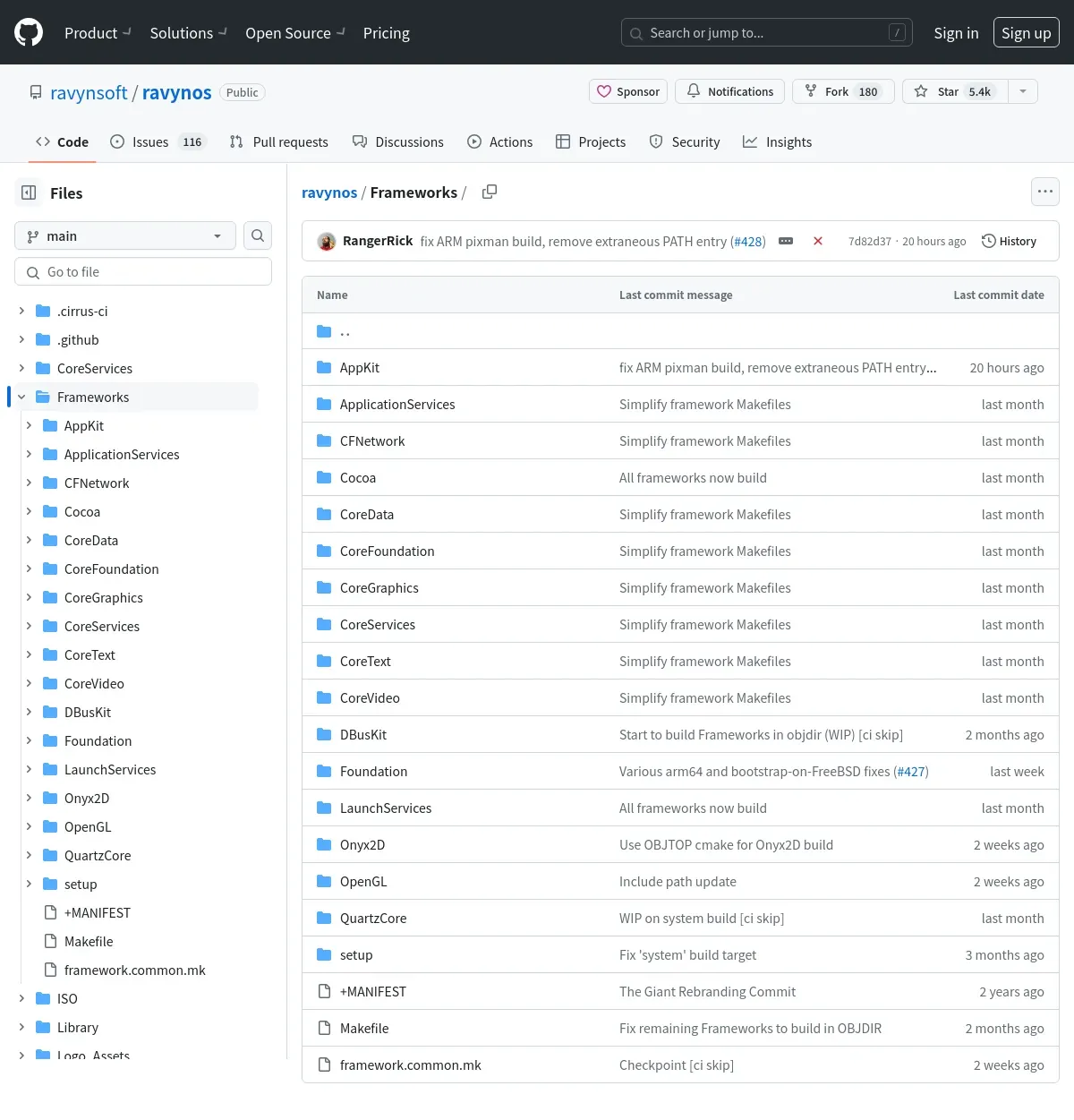Image resolution: width=1074 pixels, height=1120 pixels.
Task: Click the Frameworks open folder icon in tree
Action: point(43,397)
